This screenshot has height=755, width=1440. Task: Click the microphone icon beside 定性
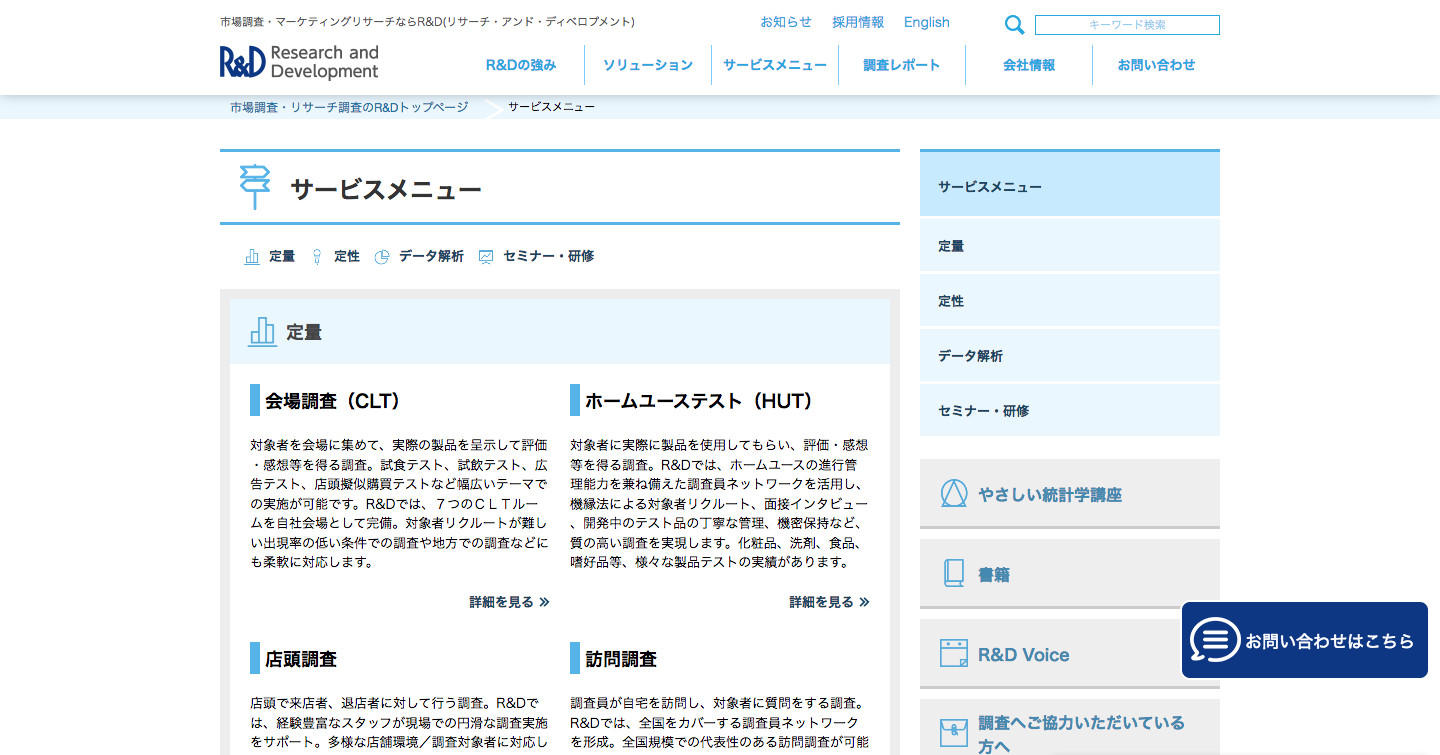[x=317, y=257]
